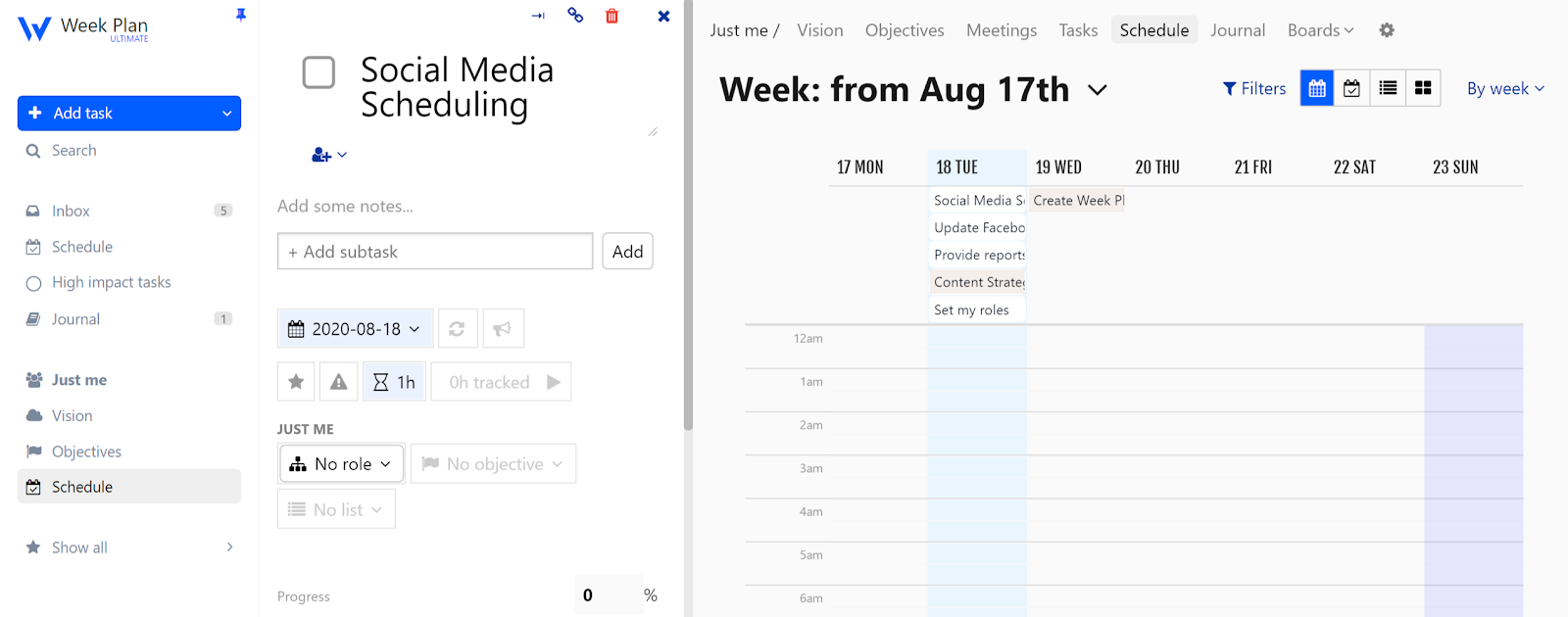Viewport: 1568px width, 617px height.
Task: Open the Filters link
Action: click(1254, 88)
